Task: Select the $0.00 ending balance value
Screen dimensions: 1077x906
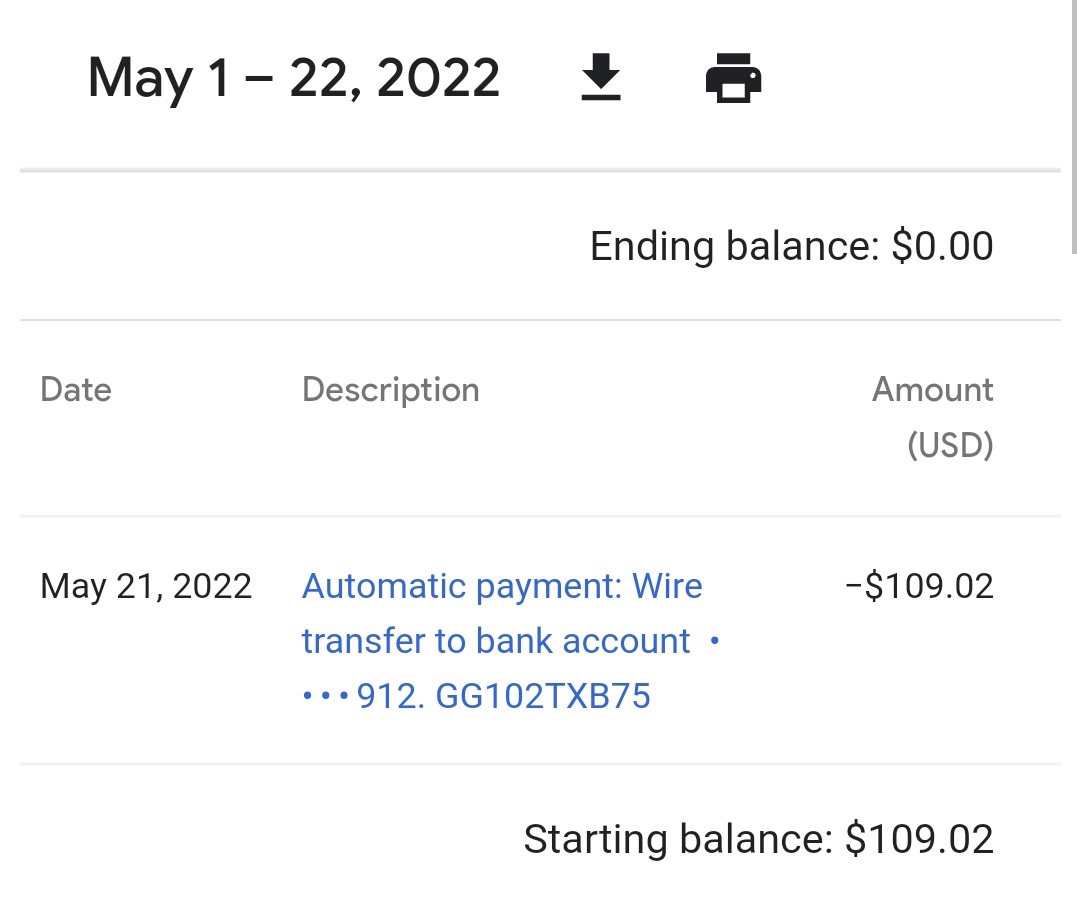Action: point(942,246)
